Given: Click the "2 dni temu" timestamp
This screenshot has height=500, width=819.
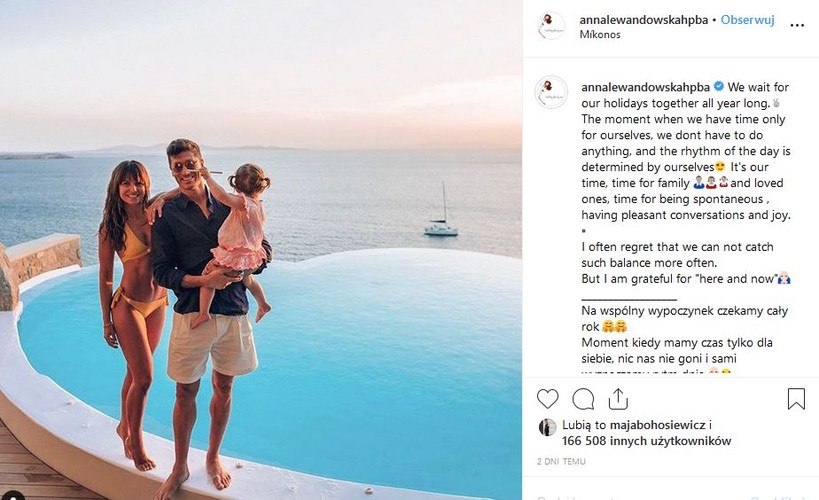Looking at the screenshot, I should [559, 464].
